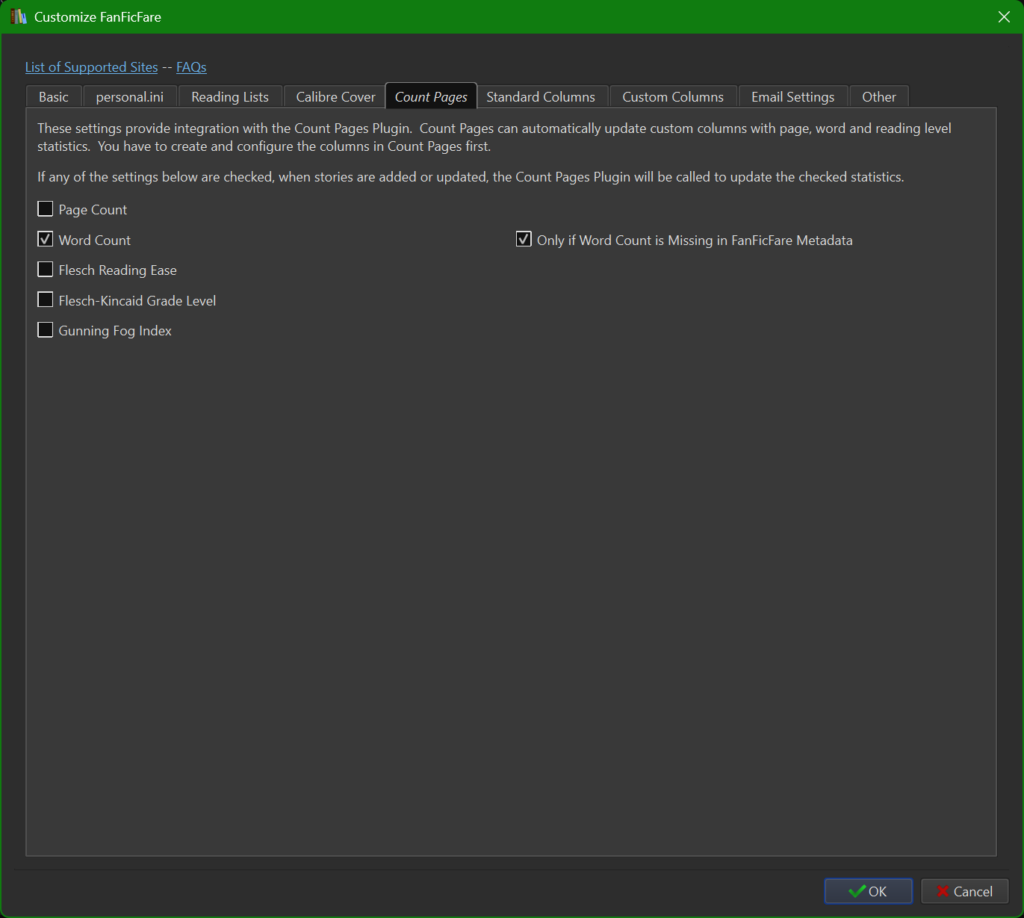This screenshot has height=918, width=1024.
Task: Open the Other settings tab
Action: (x=879, y=96)
